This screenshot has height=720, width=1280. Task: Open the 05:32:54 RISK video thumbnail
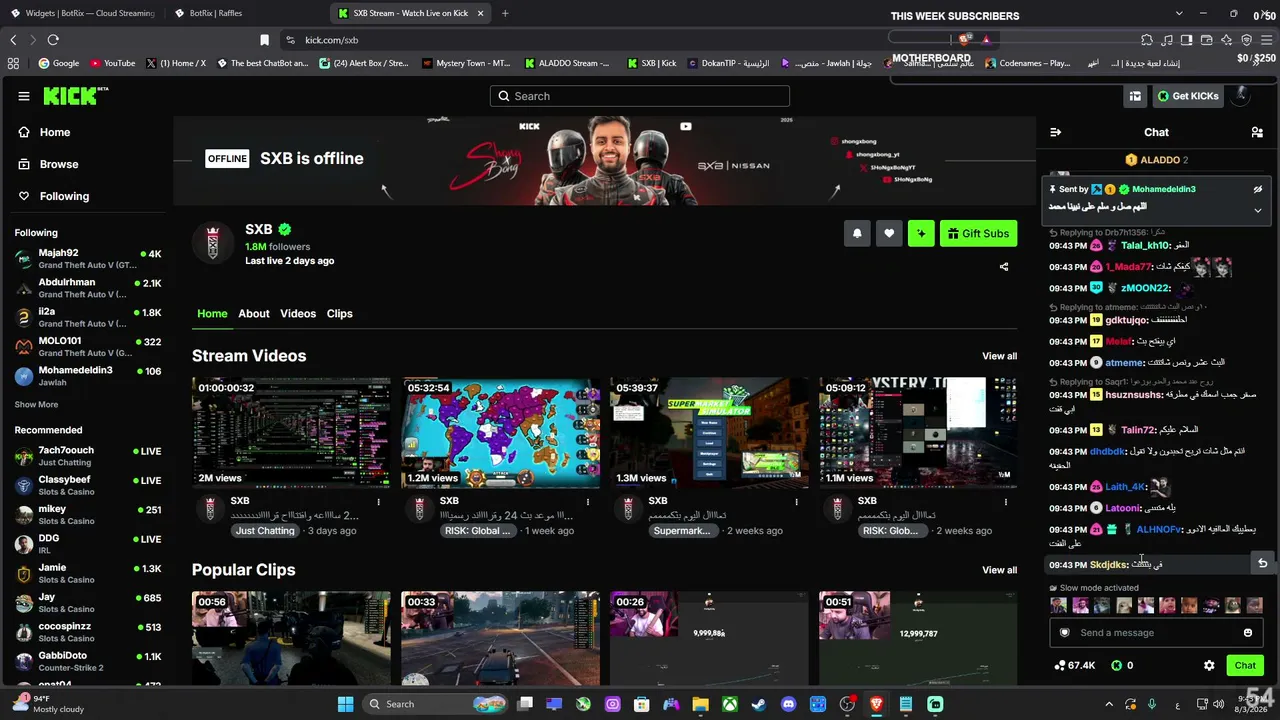click(501, 433)
